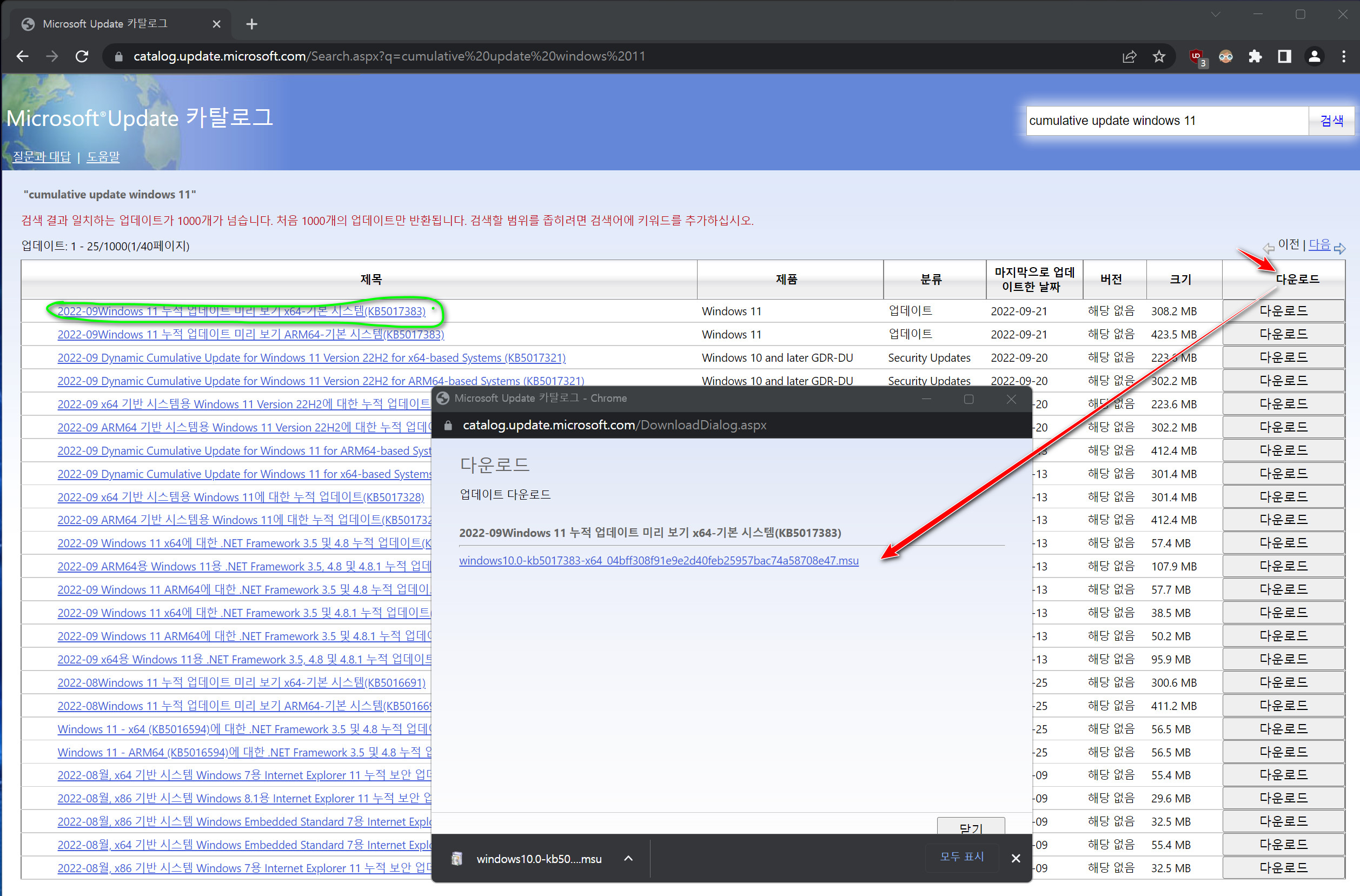Viewport: 1360px width, 896px height.
Task: Click lock icon in DownloadDialog popup address bar
Action: tap(448, 425)
